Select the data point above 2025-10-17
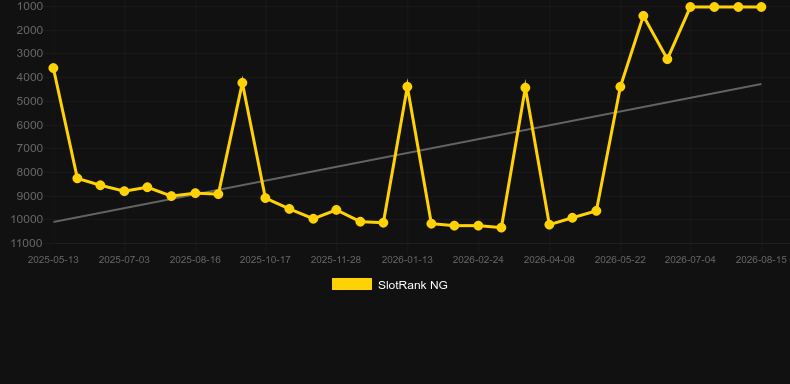The height and width of the screenshot is (384, 790). coord(266,198)
